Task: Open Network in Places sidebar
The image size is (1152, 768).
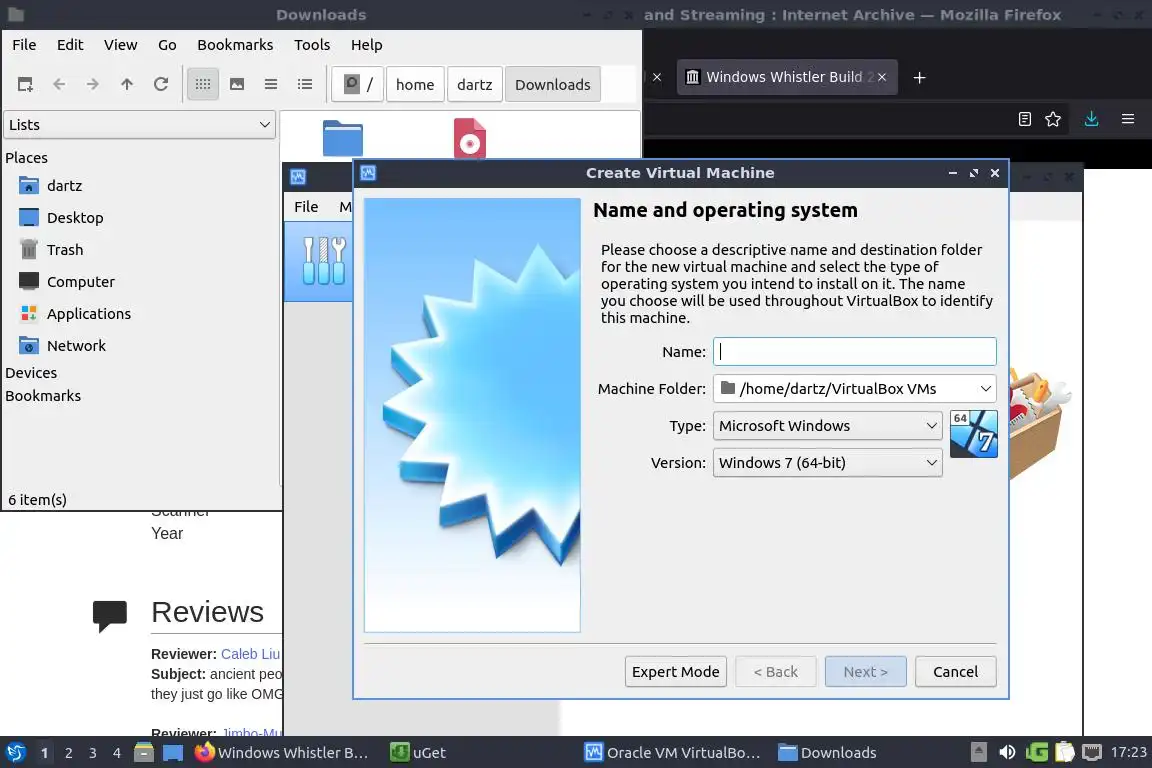Action: [76, 346]
